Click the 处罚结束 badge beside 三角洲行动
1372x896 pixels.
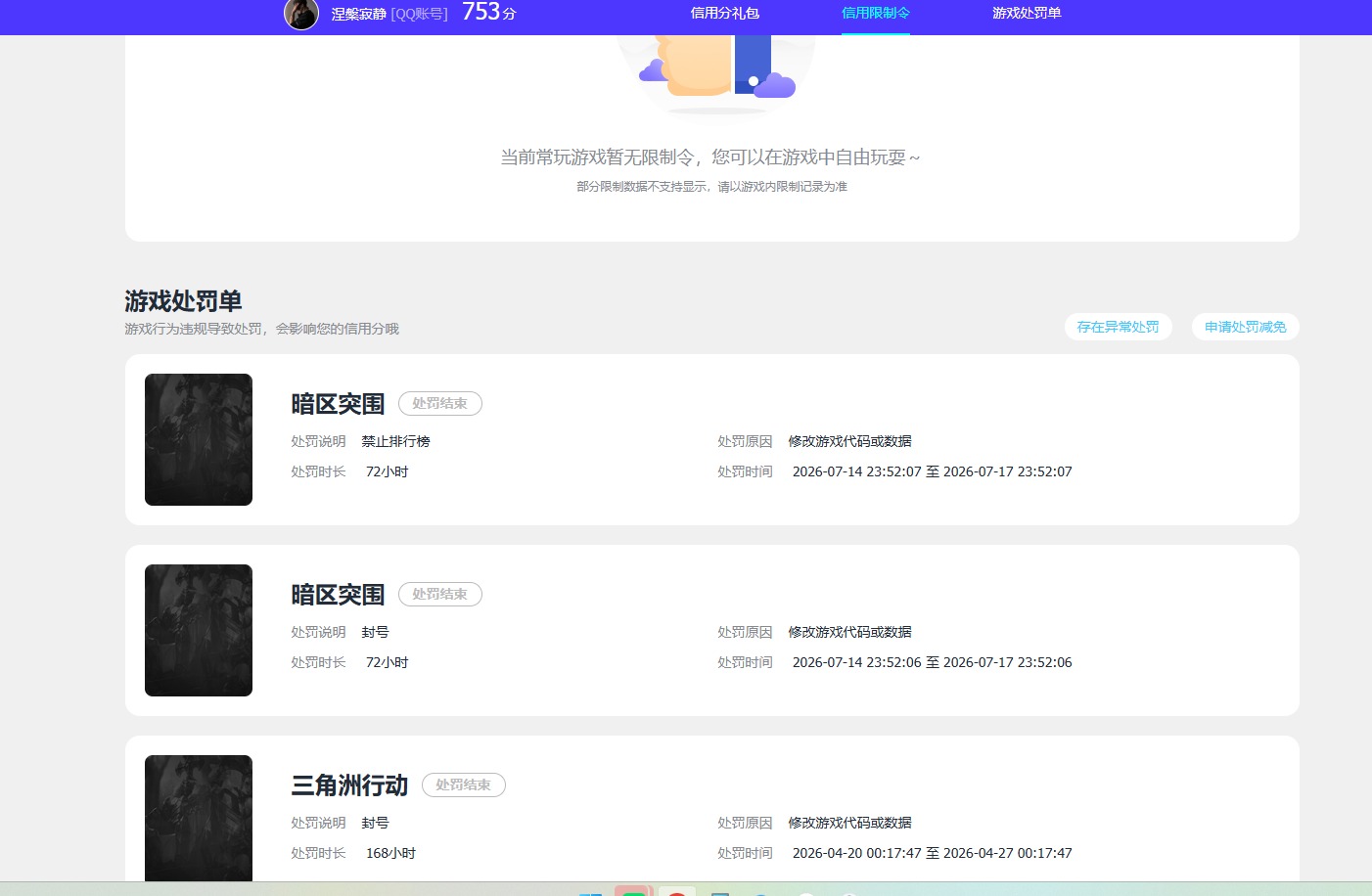coord(464,785)
